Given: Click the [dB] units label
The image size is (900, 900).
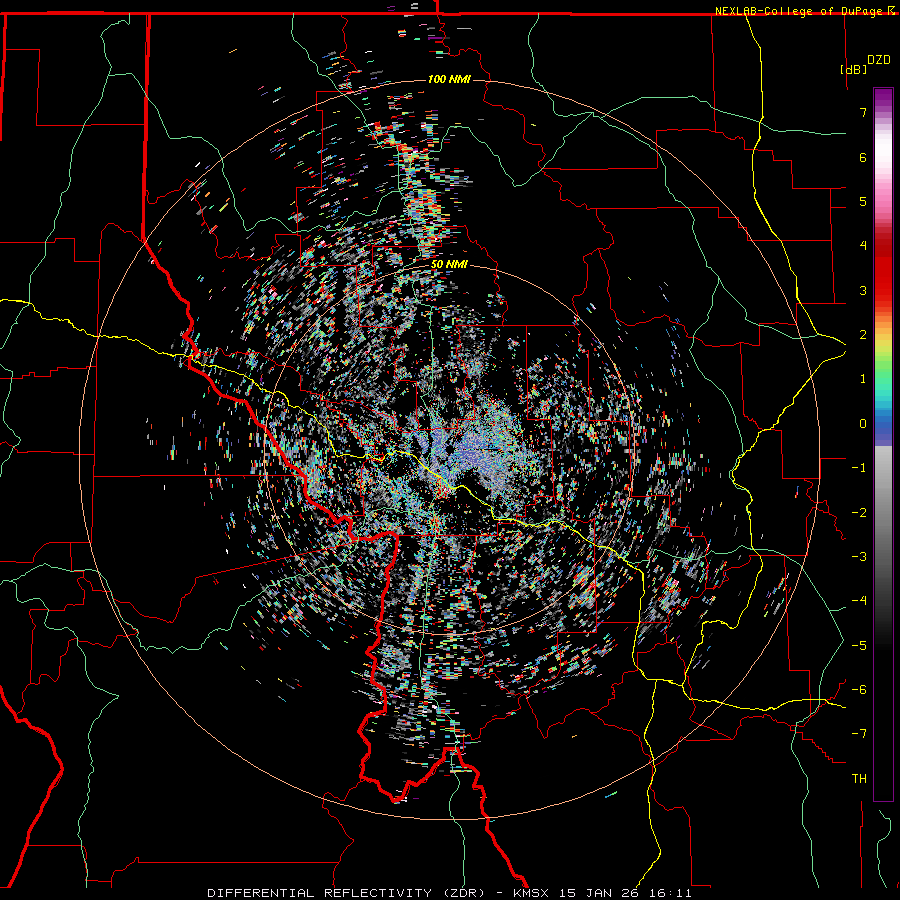Looking at the screenshot, I should pos(854,69).
